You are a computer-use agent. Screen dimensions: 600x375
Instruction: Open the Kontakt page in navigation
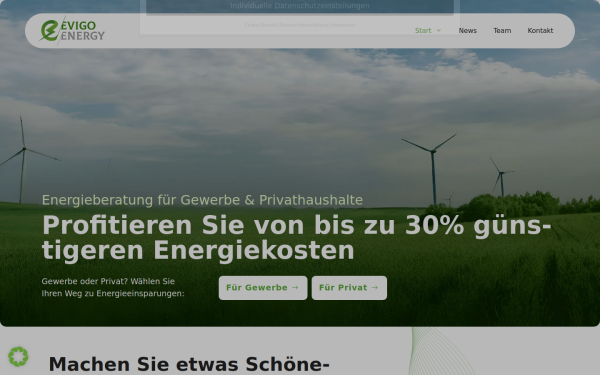[x=540, y=31]
